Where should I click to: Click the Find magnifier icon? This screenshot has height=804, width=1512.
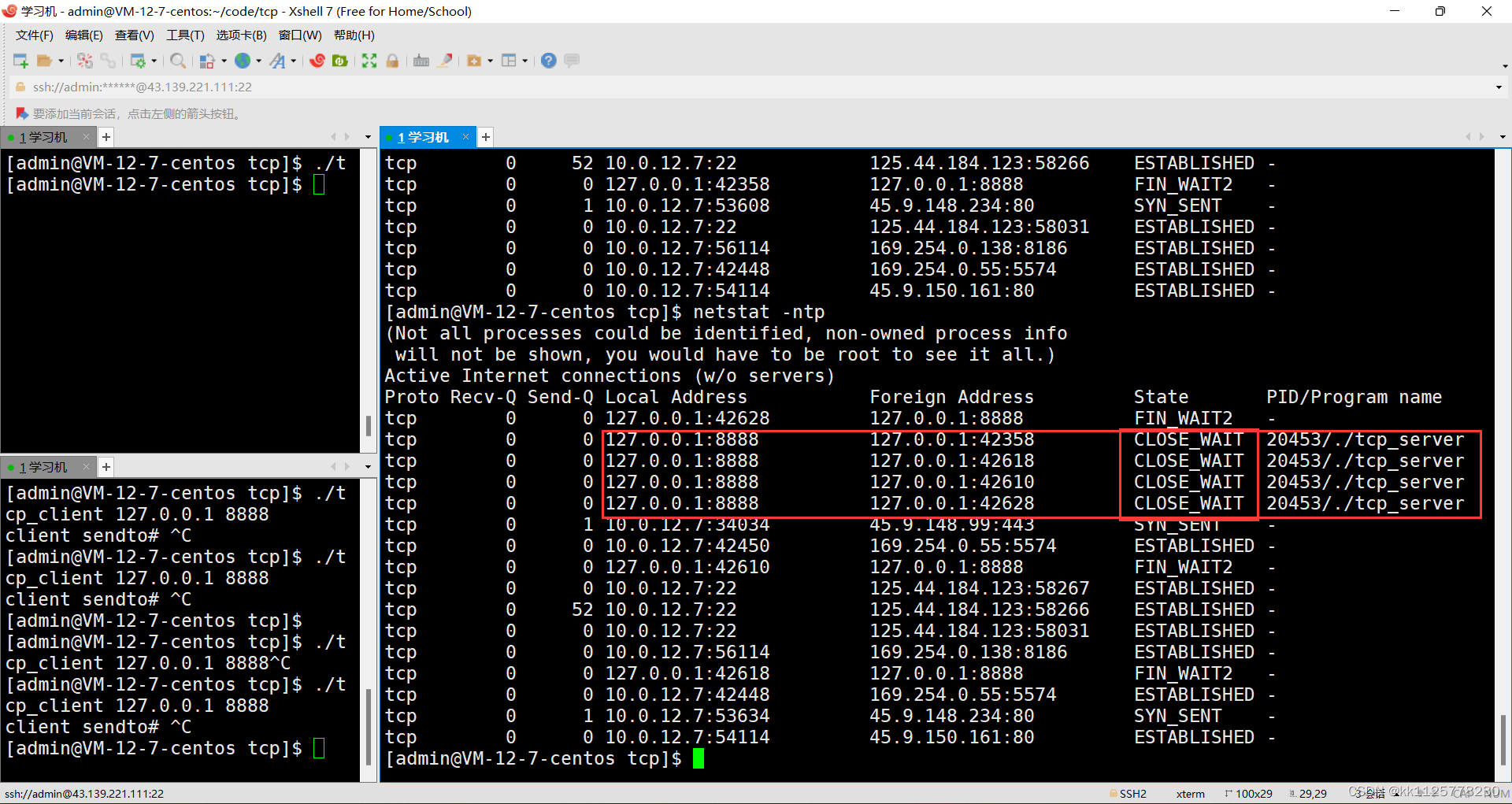pyautogui.click(x=178, y=61)
